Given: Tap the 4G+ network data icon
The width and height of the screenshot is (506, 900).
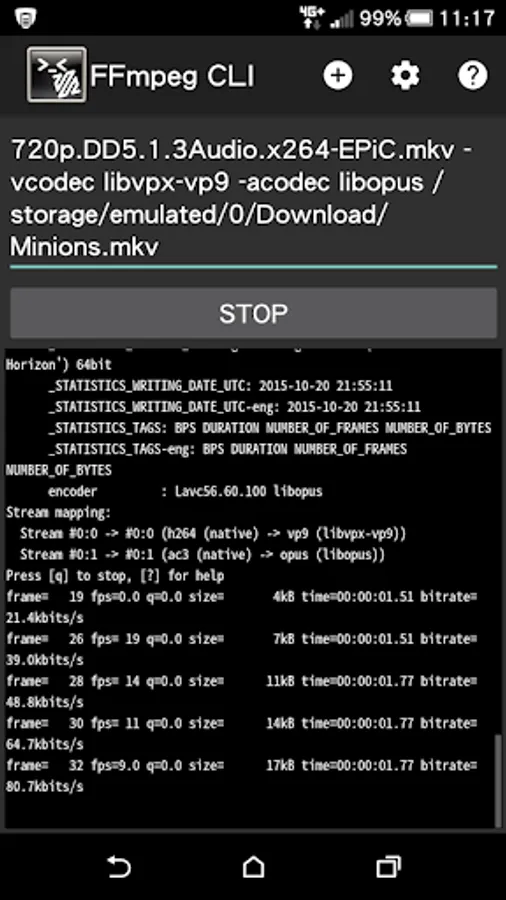Looking at the screenshot, I should pyautogui.click(x=312, y=17).
